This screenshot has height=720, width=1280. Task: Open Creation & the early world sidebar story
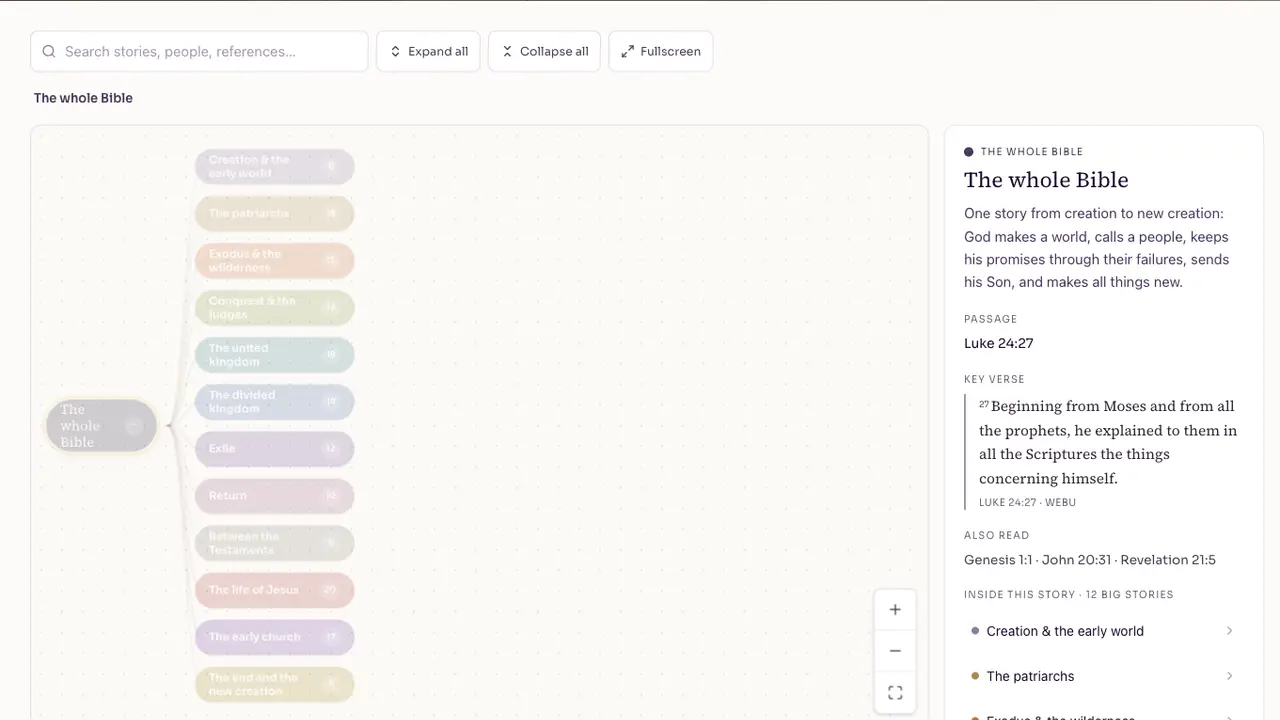click(x=1103, y=631)
